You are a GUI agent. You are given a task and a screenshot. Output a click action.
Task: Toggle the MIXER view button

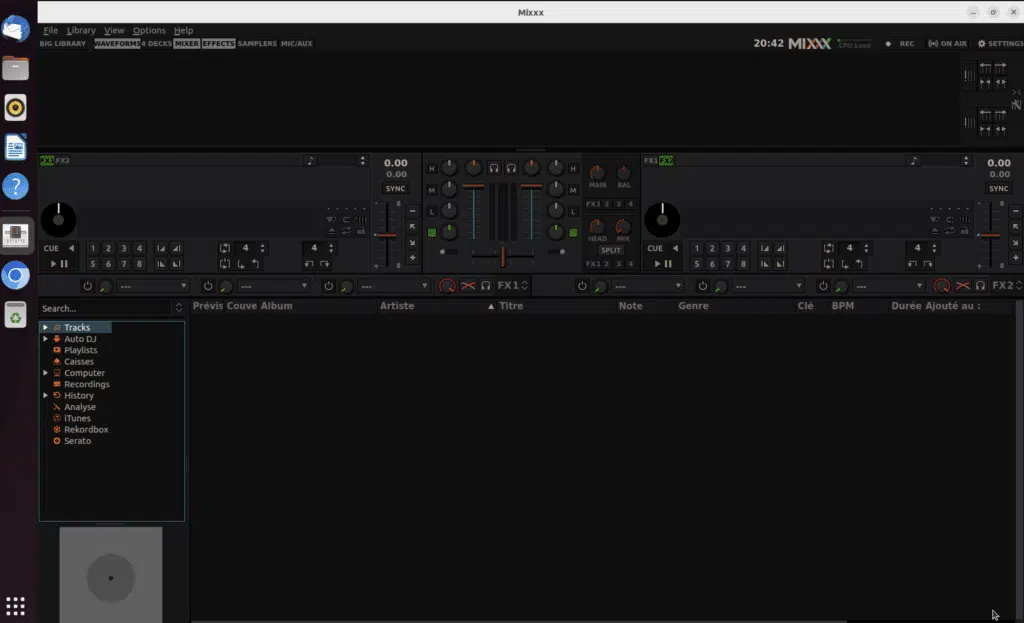coord(186,44)
